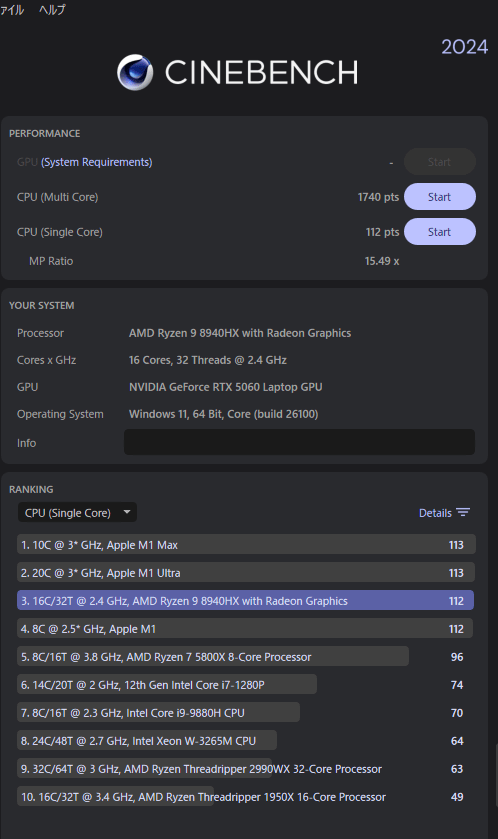Select highlighted Ryzen 9 8940HX ranking row
This screenshot has width=498, height=839.
(246, 600)
